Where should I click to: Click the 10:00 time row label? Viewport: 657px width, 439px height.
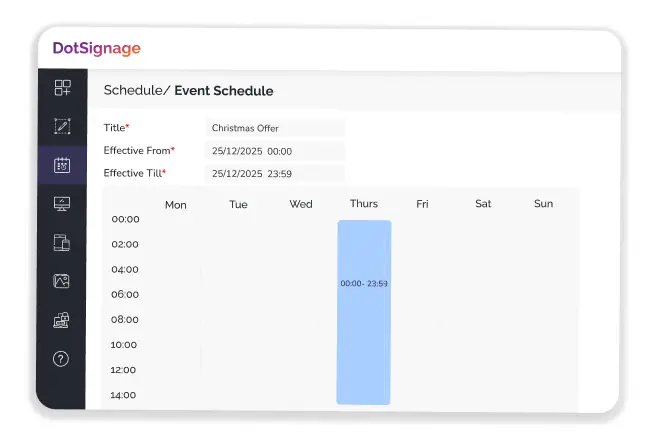coord(124,345)
